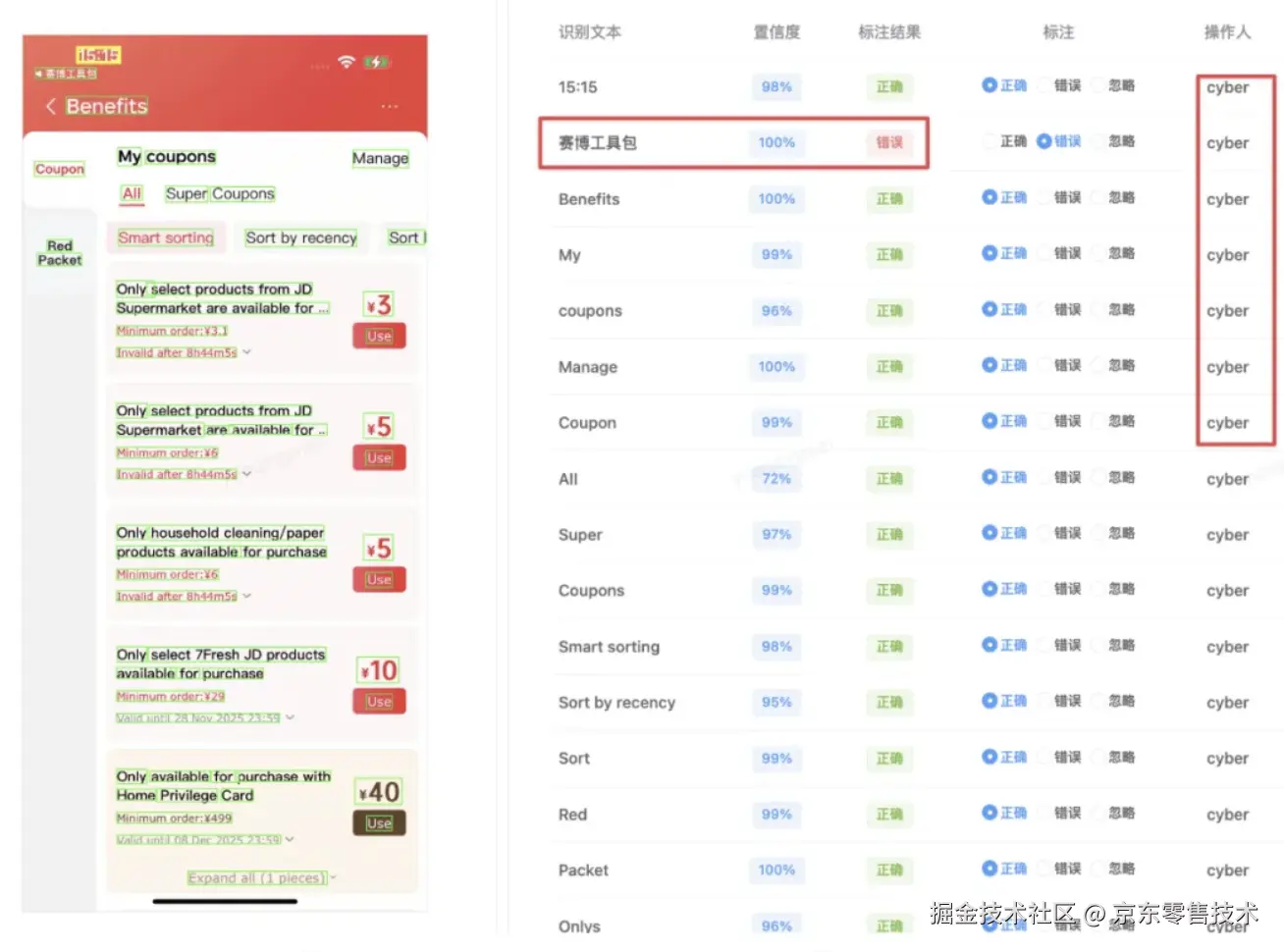
Task: Switch to the Super Coupons tab
Action: (220, 194)
